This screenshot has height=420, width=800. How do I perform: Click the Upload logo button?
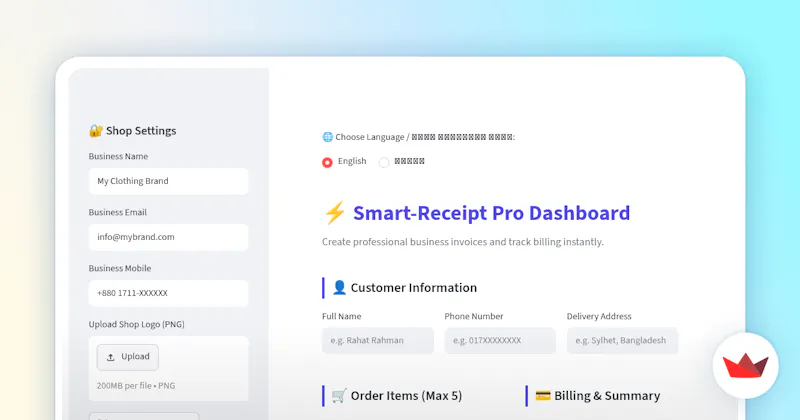click(128, 357)
